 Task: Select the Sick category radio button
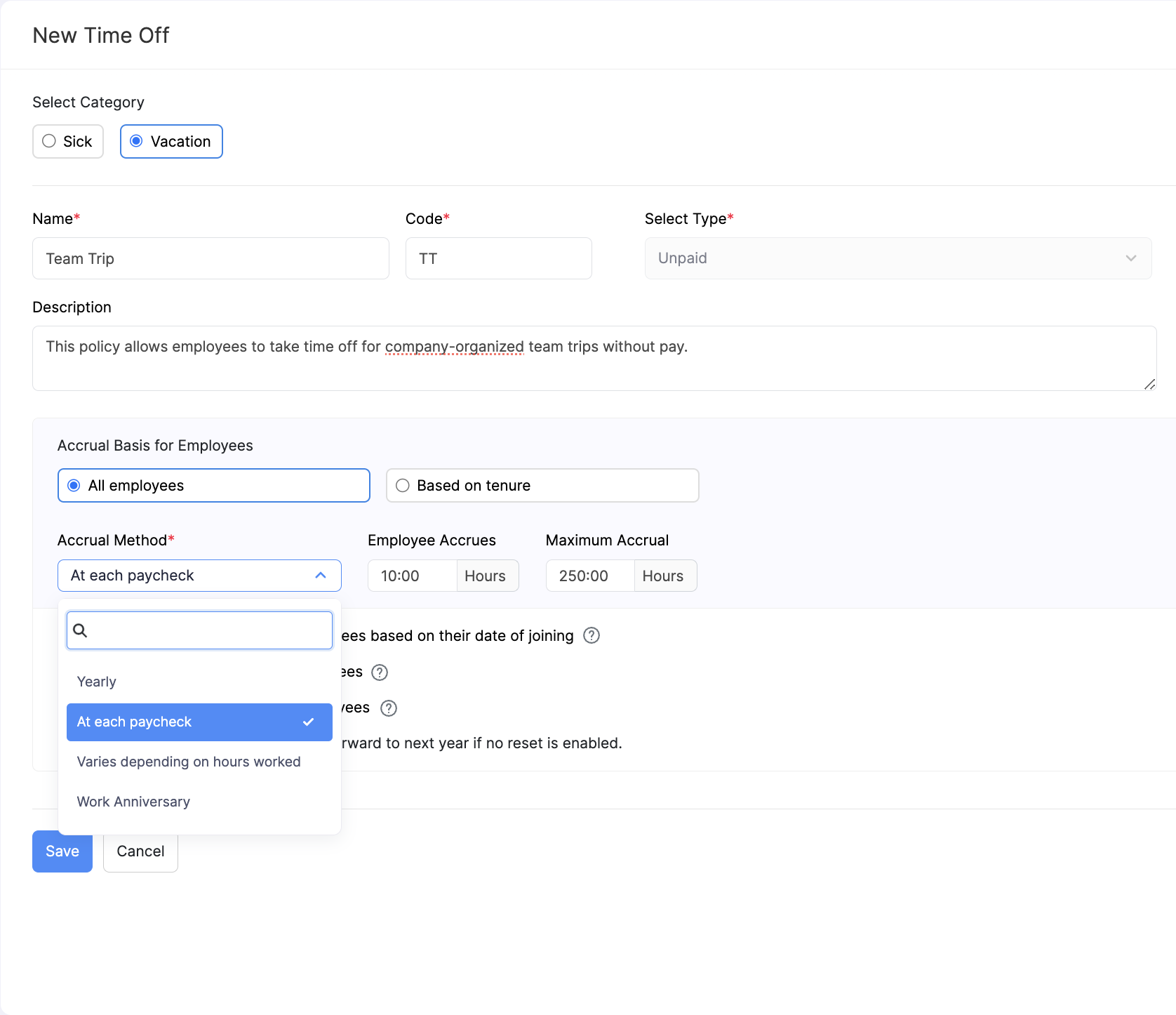click(x=49, y=141)
